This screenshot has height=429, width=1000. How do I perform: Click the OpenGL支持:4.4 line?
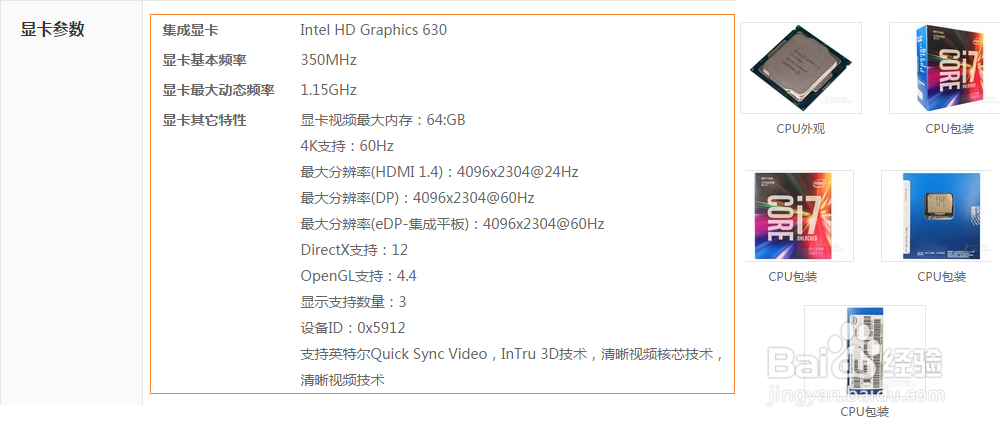358,276
